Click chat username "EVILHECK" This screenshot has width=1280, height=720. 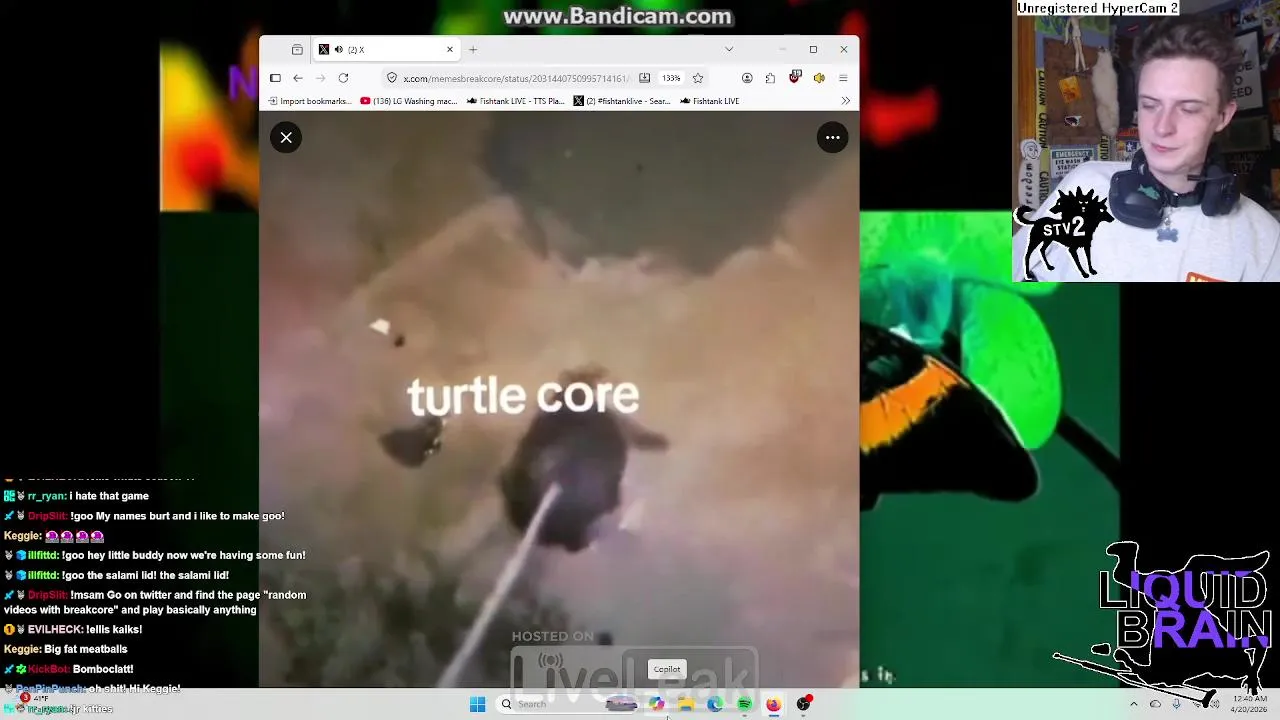(x=55, y=630)
